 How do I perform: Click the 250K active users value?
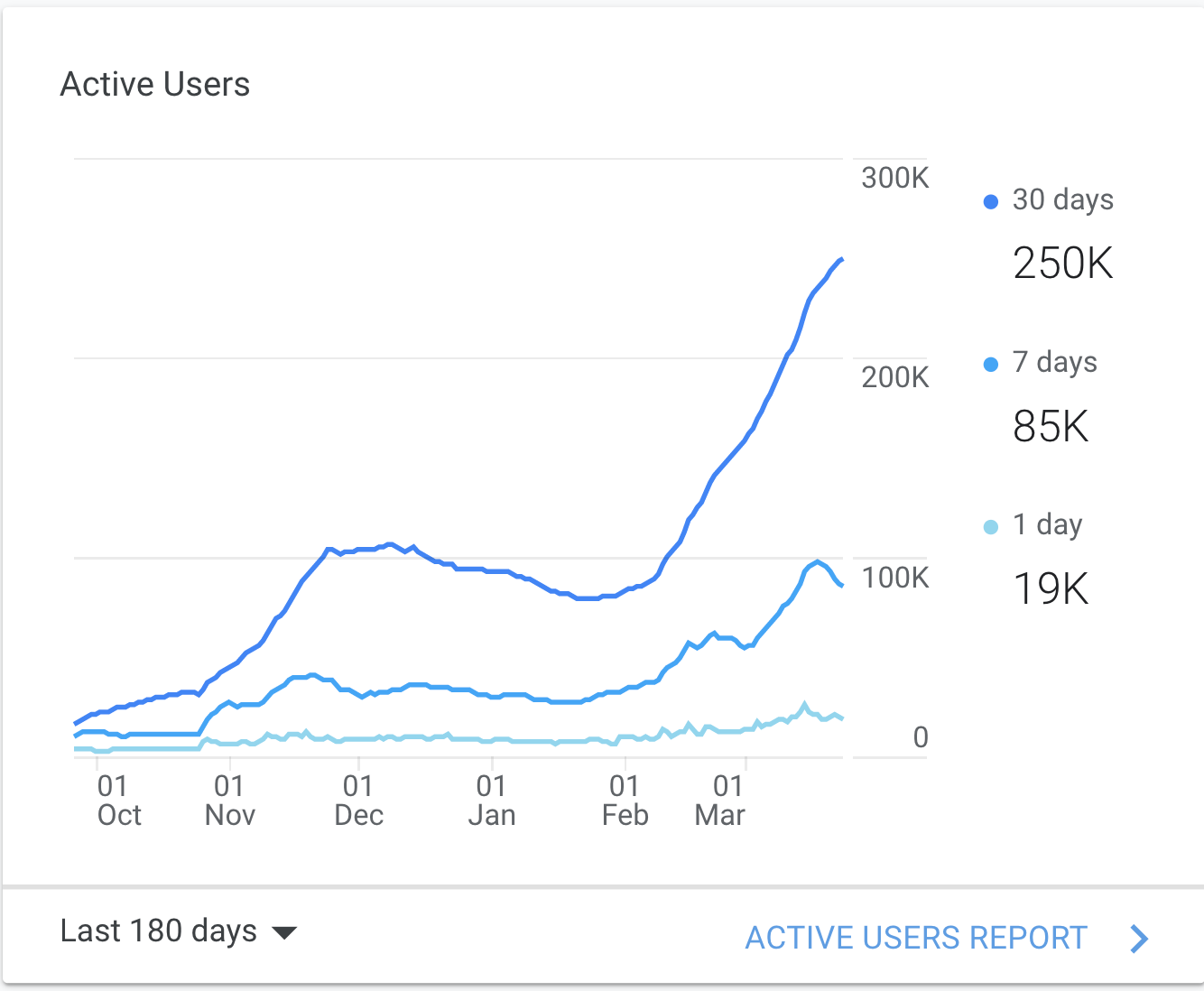coord(1063,264)
